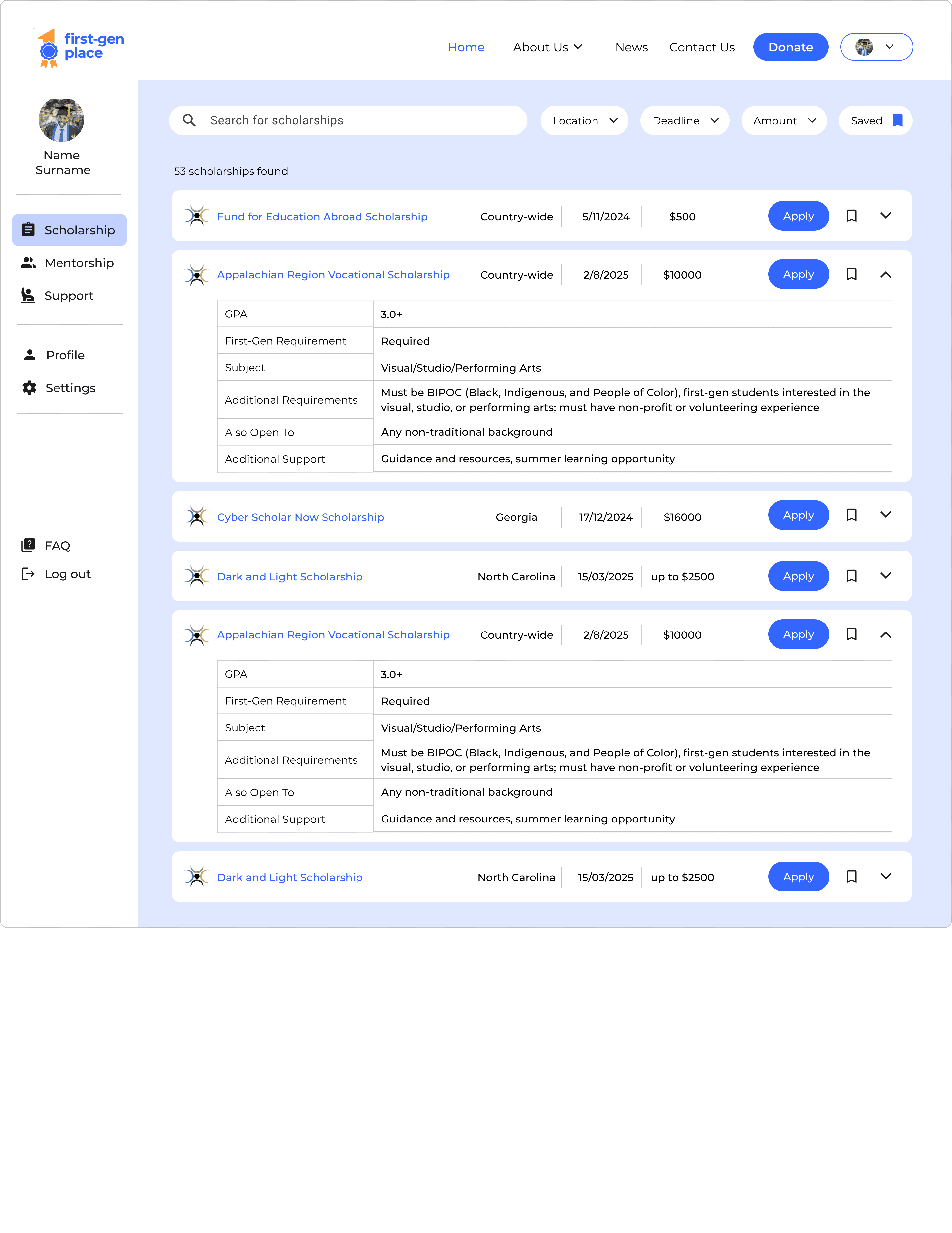Go to the News page
This screenshot has height=1233, width=952.
coord(631,47)
